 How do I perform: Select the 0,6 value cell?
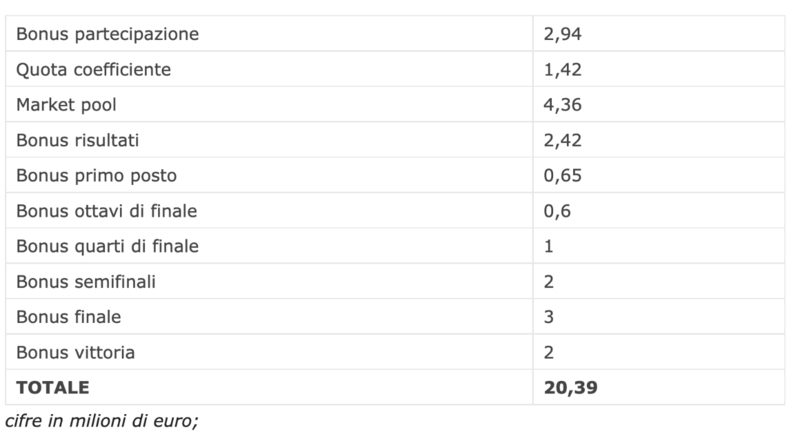click(x=556, y=211)
